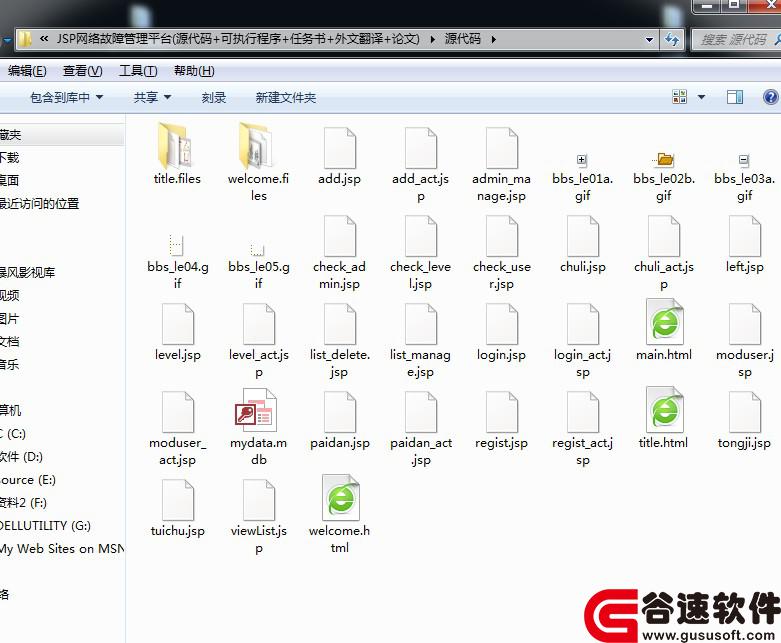Select left.jsp file

pos(745,244)
